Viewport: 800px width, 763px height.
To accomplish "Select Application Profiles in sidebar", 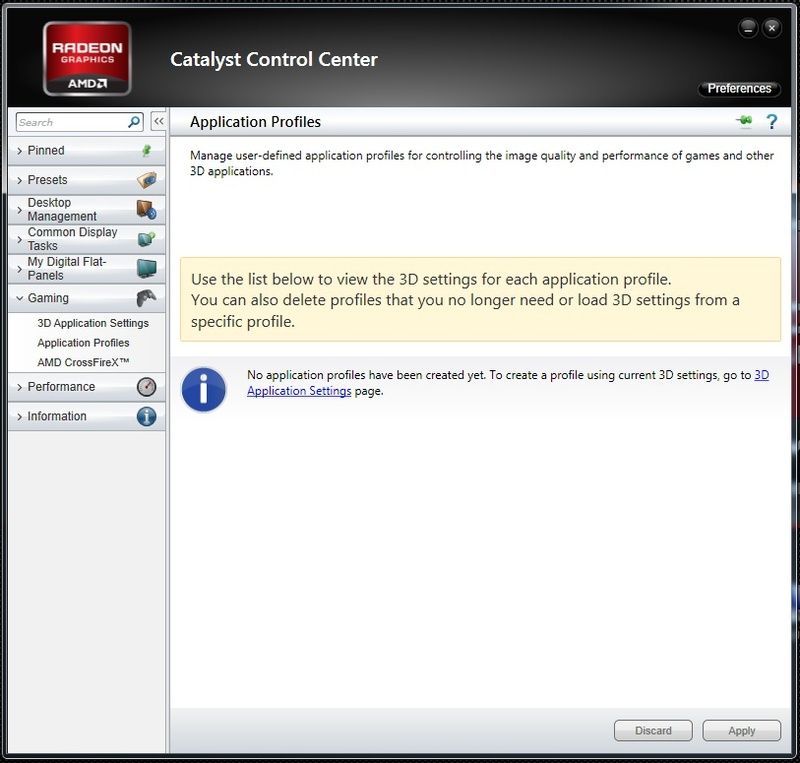I will [x=83, y=343].
